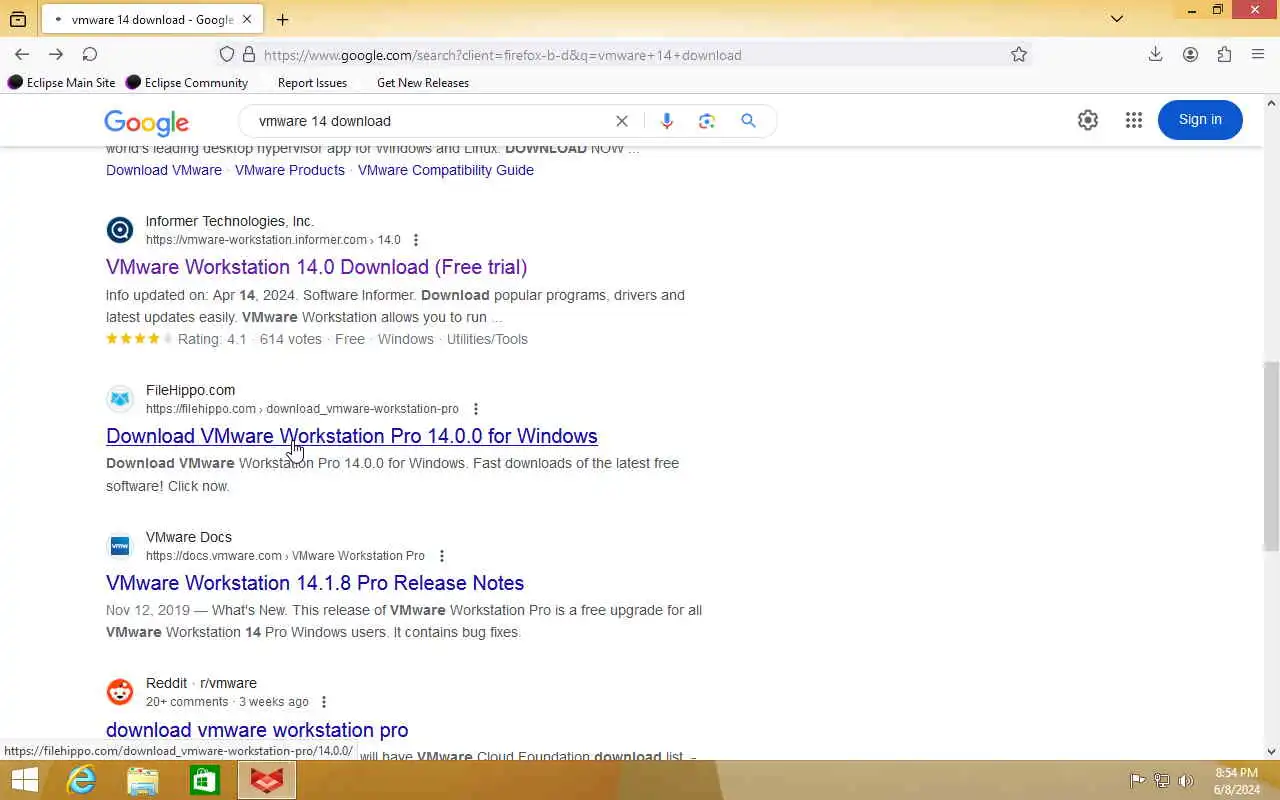Start voice search with microphone icon
Image resolution: width=1280 pixels, height=800 pixels.
tap(667, 121)
